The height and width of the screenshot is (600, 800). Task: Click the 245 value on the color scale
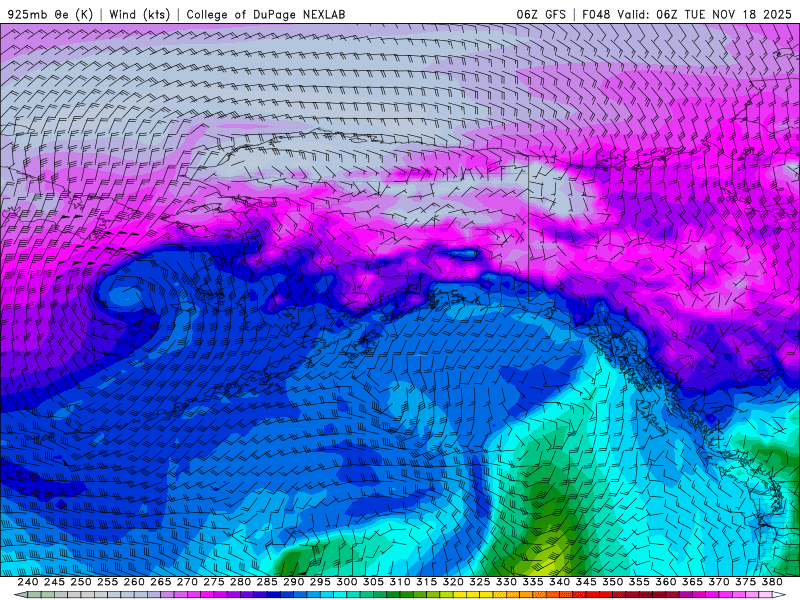(x=54, y=582)
